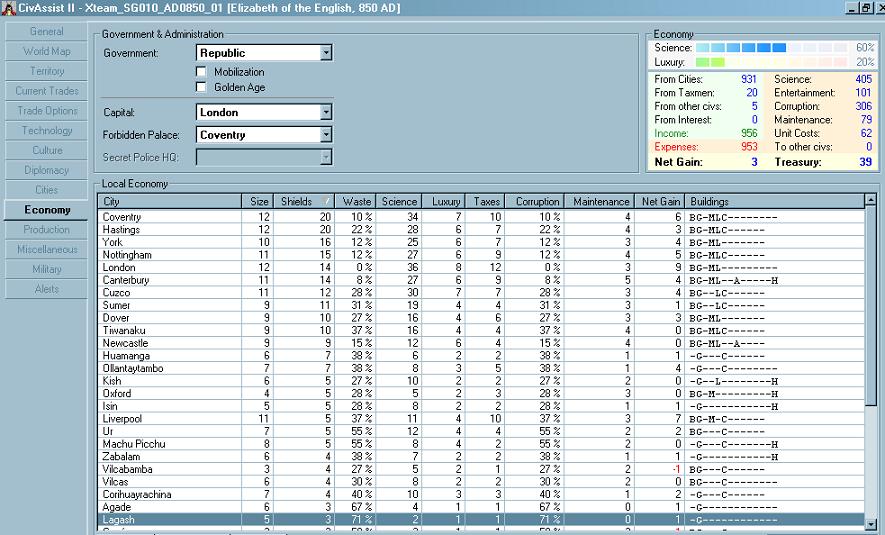Image resolution: width=885 pixels, height=535 pixels.
Task: Sort by Waste column header
Action: (x=355, y=201)
